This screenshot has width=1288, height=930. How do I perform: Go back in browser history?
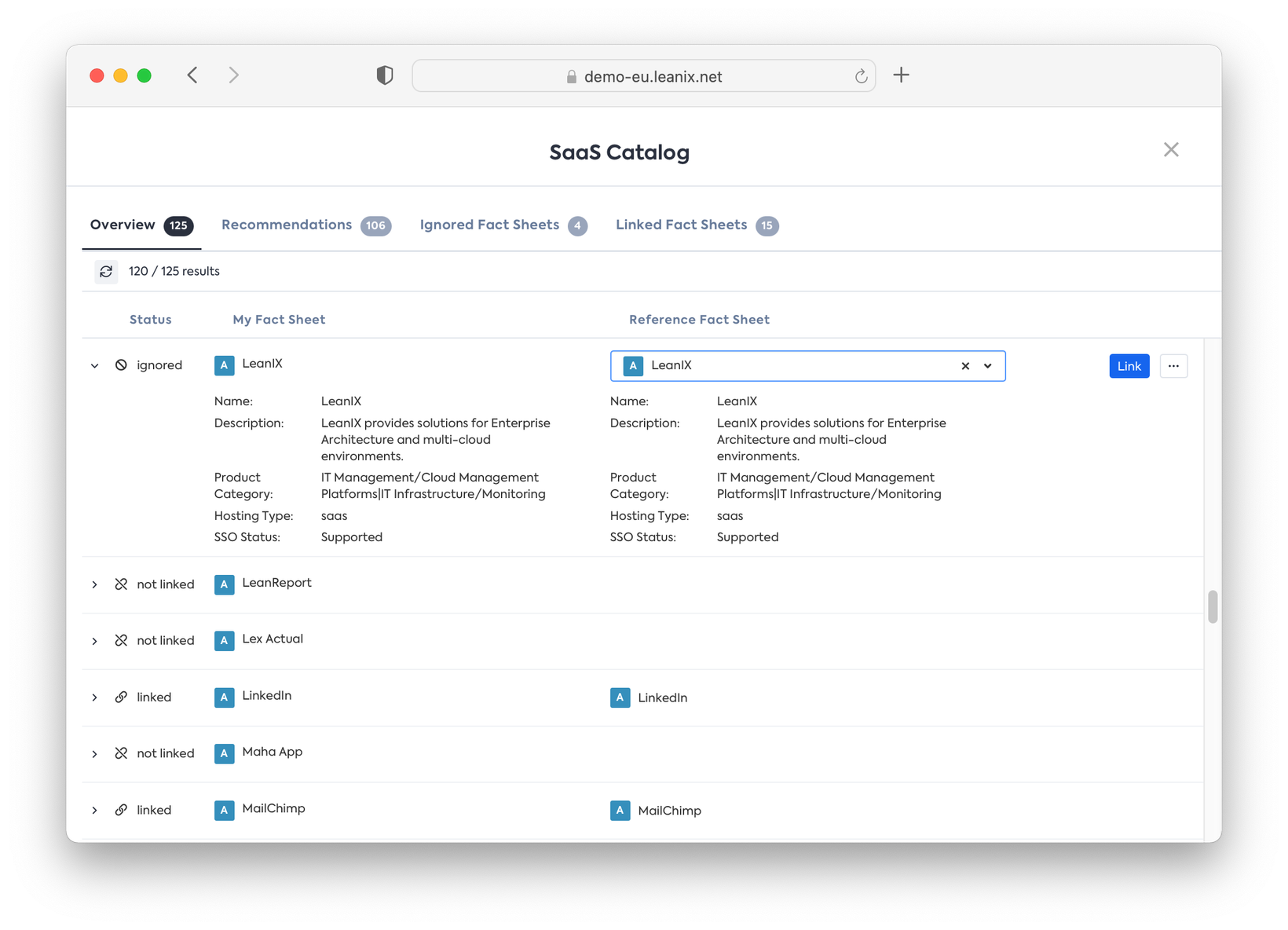coord(192,75)
